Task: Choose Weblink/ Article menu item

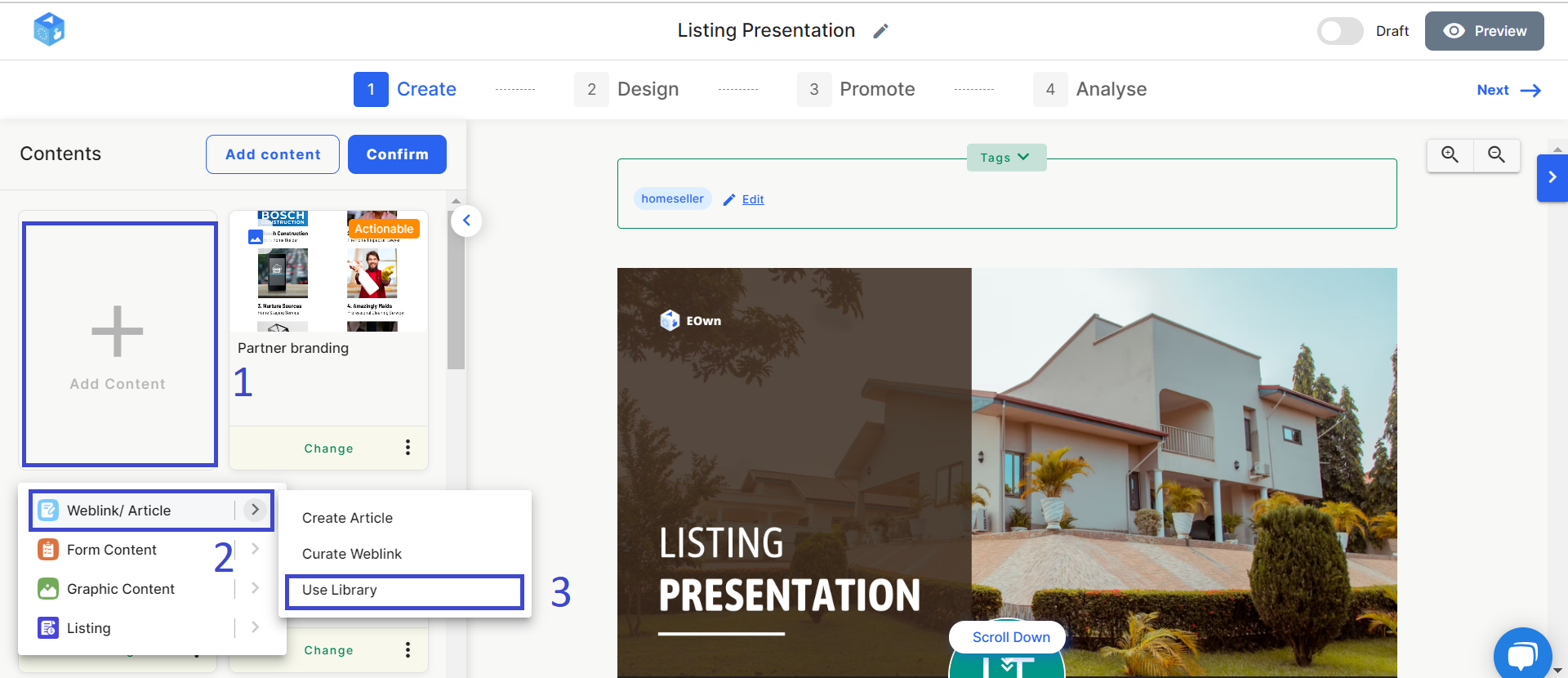Action: pyautogui.click(x=151, y=511)
